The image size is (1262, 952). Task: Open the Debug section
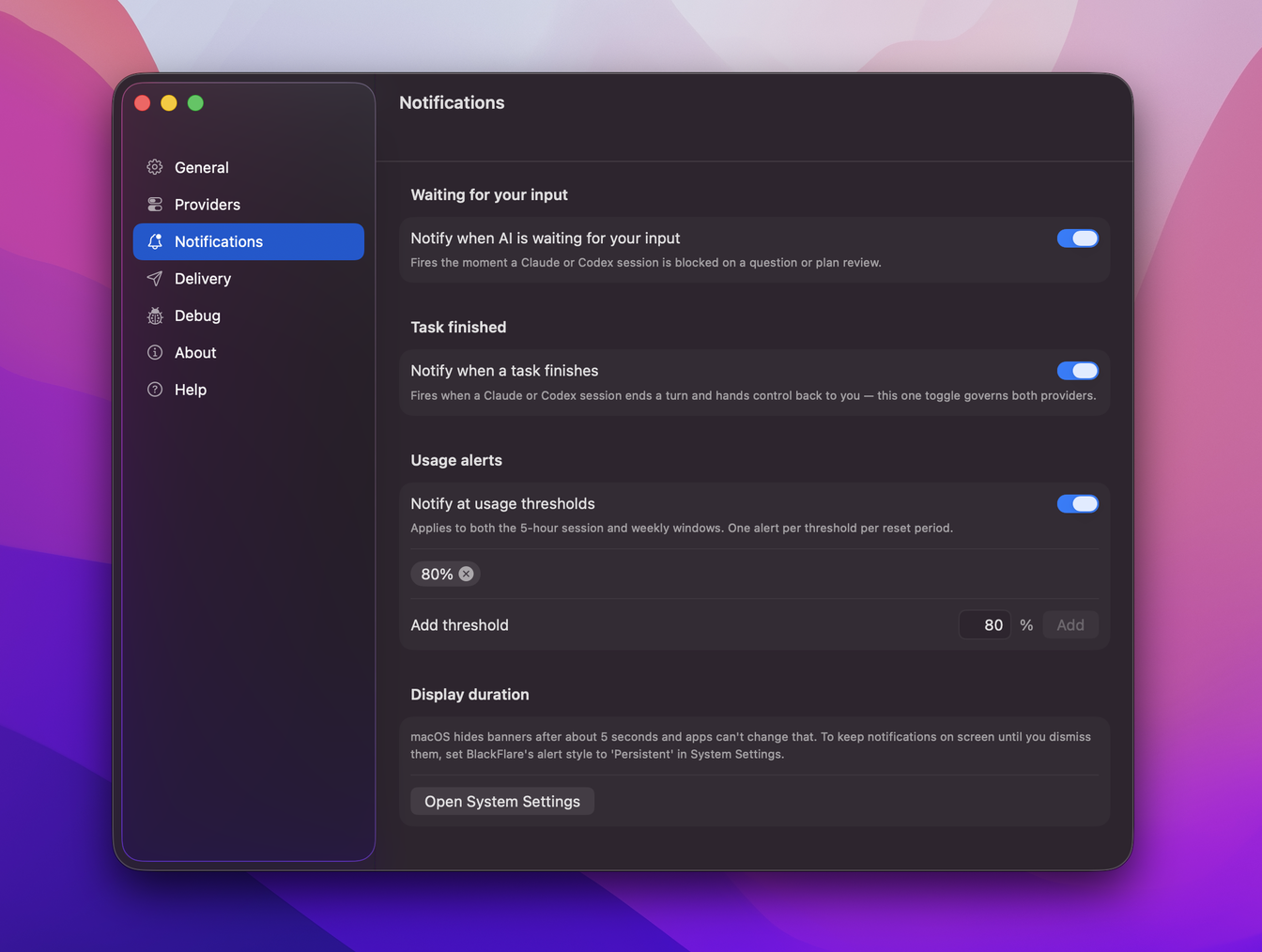tap(249, 315)
